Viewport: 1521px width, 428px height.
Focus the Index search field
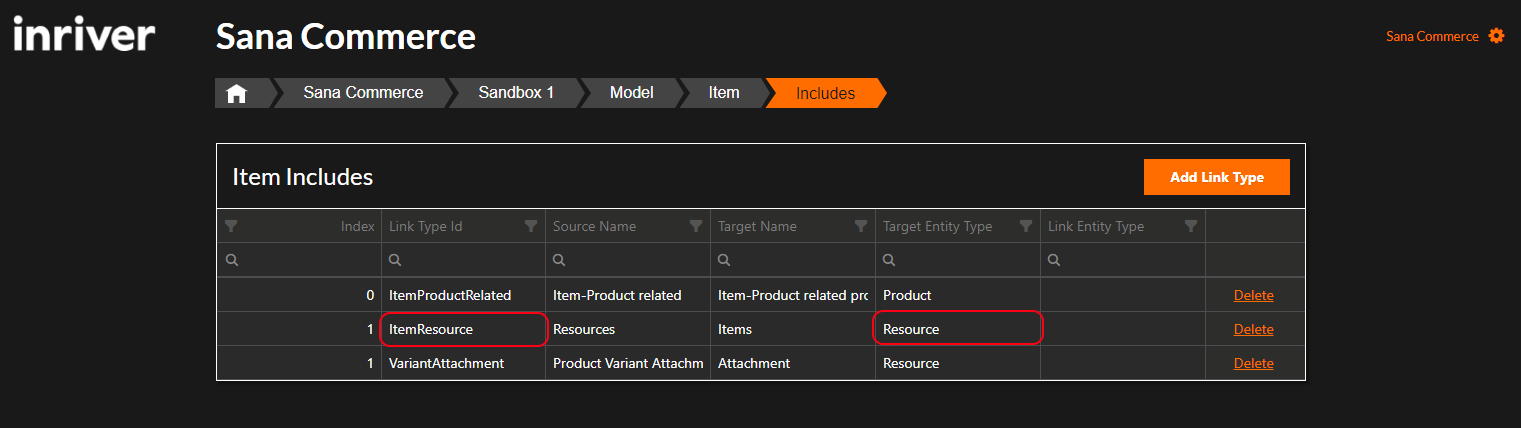[299, 260]
